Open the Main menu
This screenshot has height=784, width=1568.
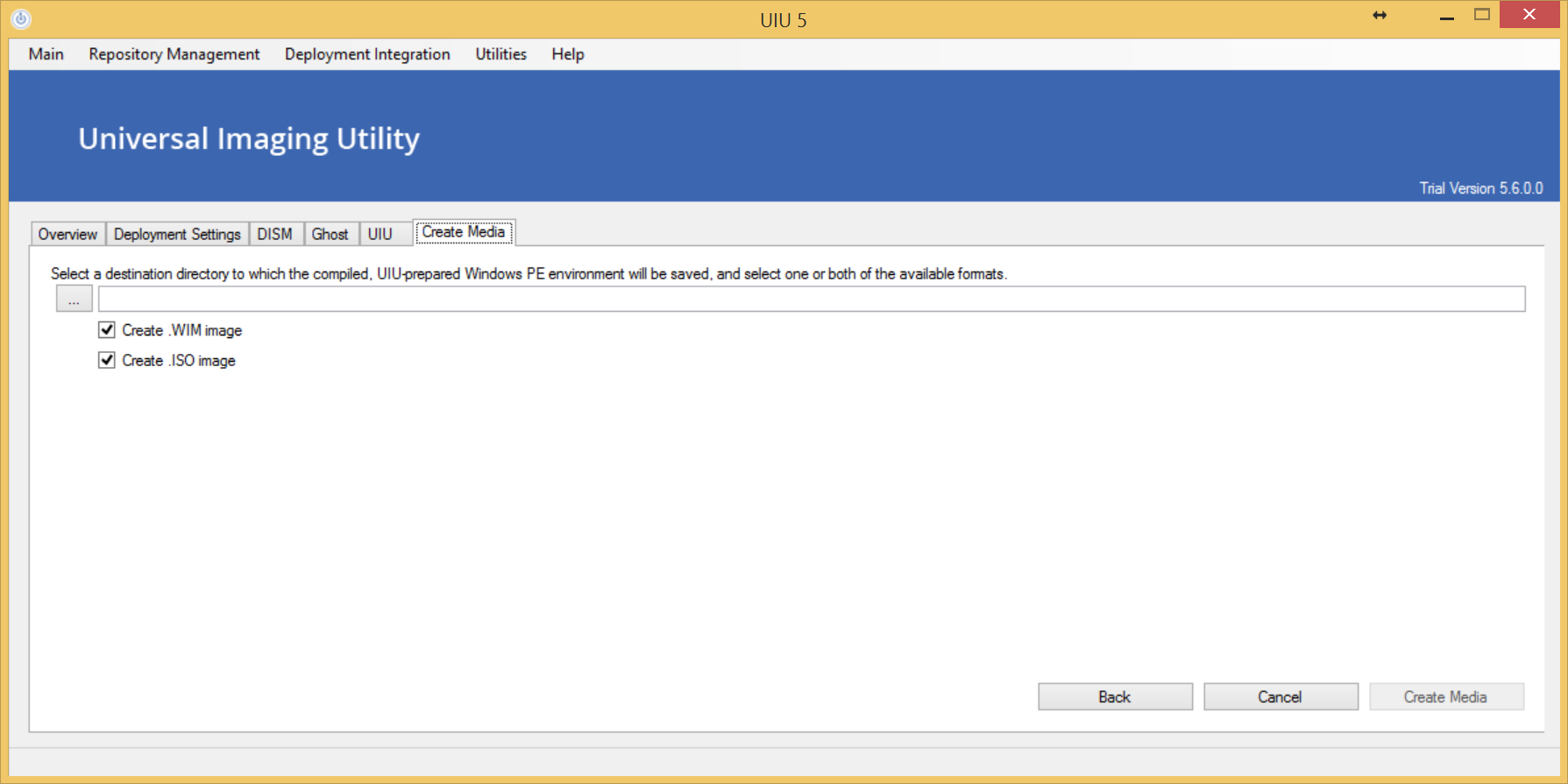46,54
